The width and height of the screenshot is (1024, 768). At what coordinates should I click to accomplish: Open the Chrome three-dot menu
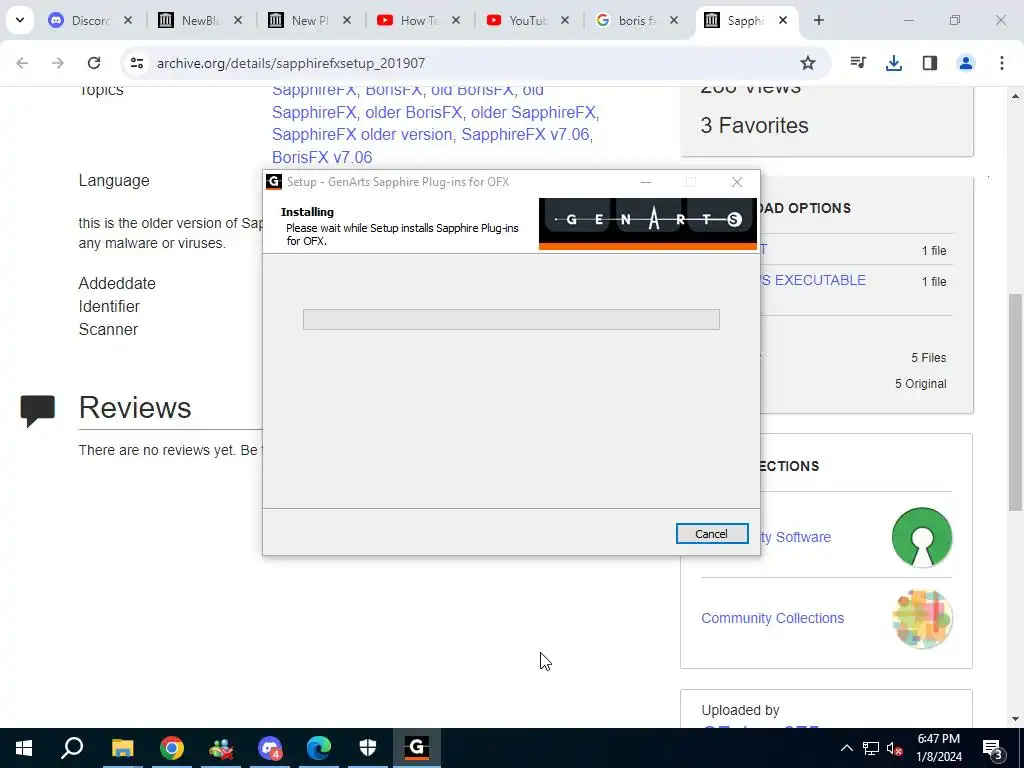tap(1002, 63)
